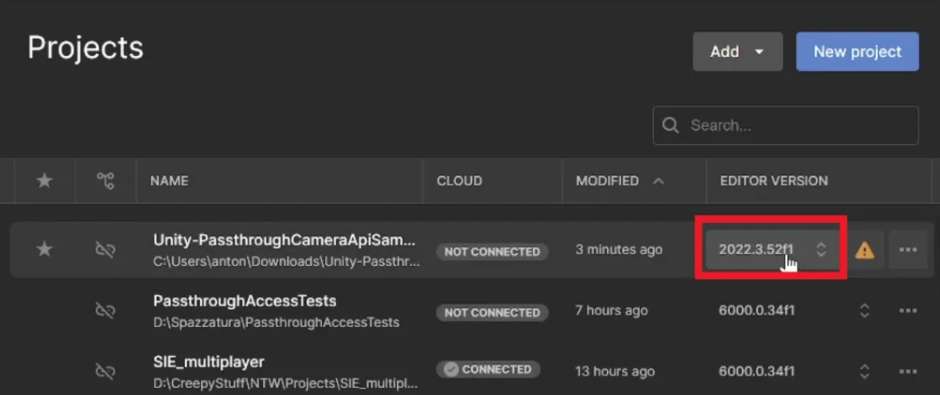Change editor version for PassthroughAccessTests project
The height and width of the screenshot is (395, 940).
click(x=864, y=310)
